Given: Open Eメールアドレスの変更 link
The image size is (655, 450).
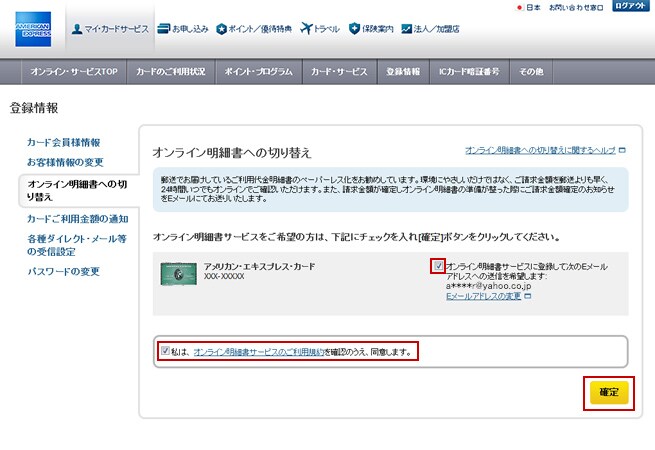Looking at the screenshot, I should point(483,297).
